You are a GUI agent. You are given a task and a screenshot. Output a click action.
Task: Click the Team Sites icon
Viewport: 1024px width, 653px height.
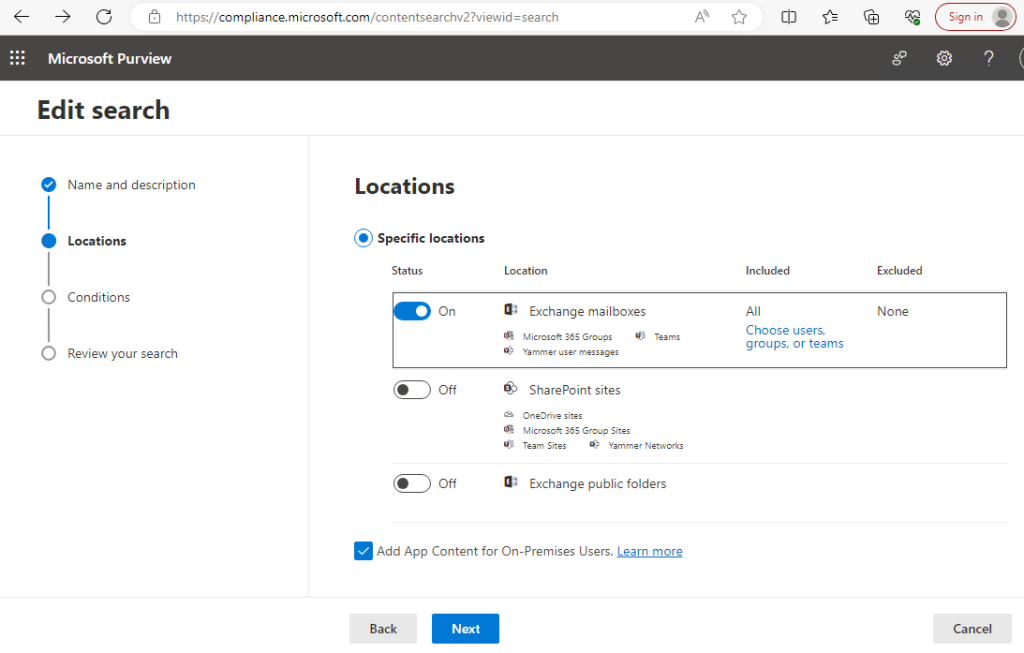509,445
